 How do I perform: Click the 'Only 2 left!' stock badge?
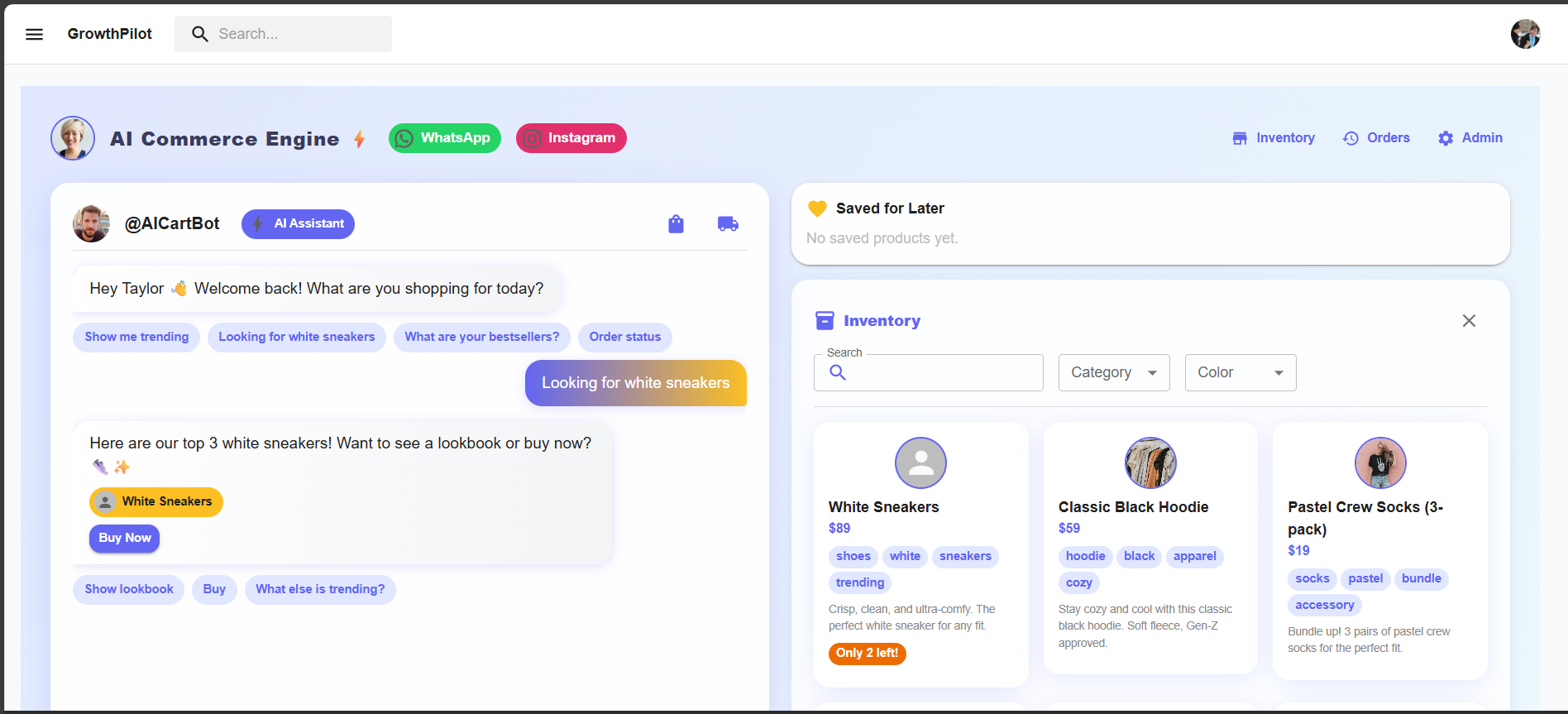point(868,654)
